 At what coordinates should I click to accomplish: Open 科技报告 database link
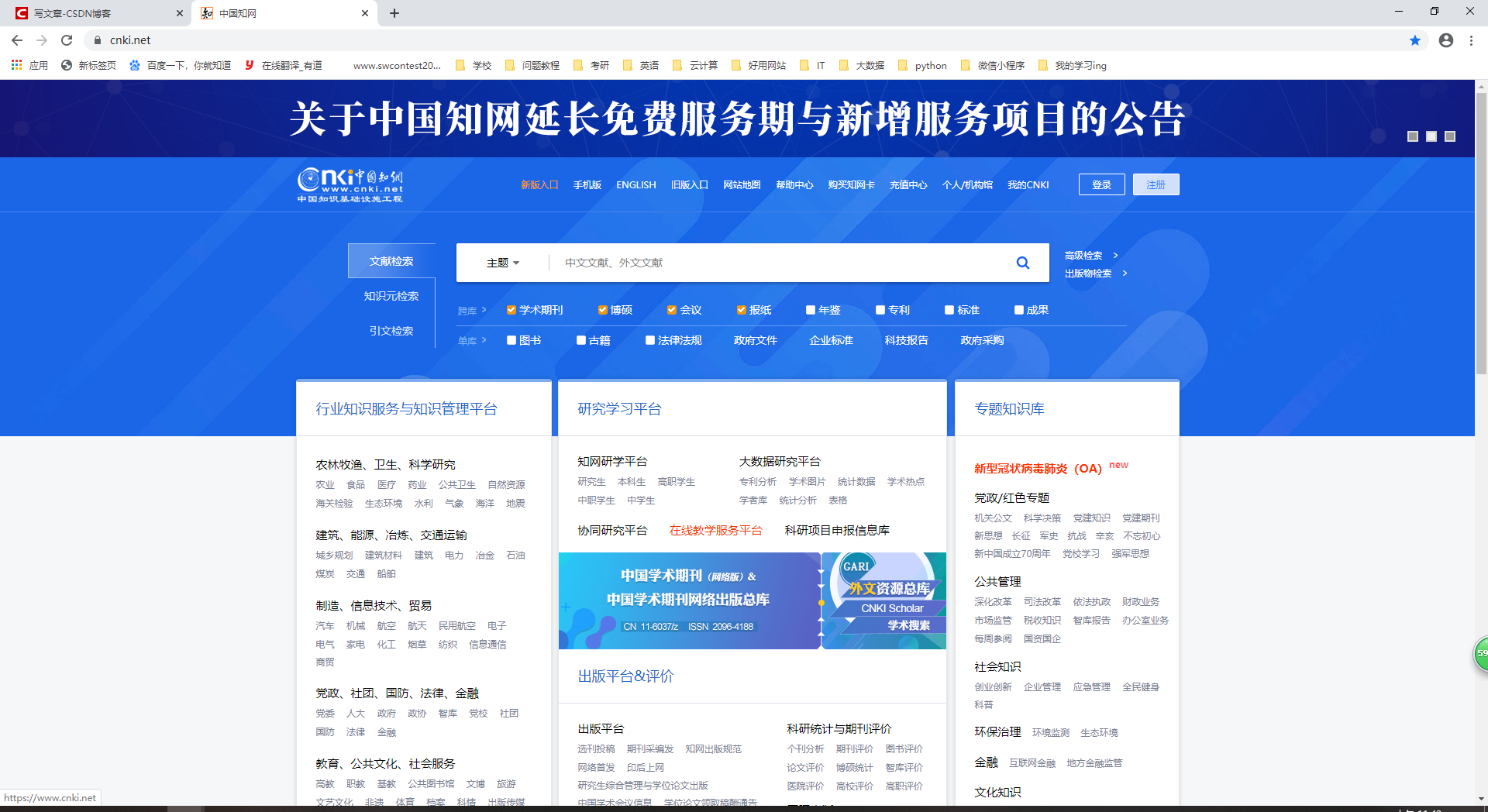click(907, 340)
